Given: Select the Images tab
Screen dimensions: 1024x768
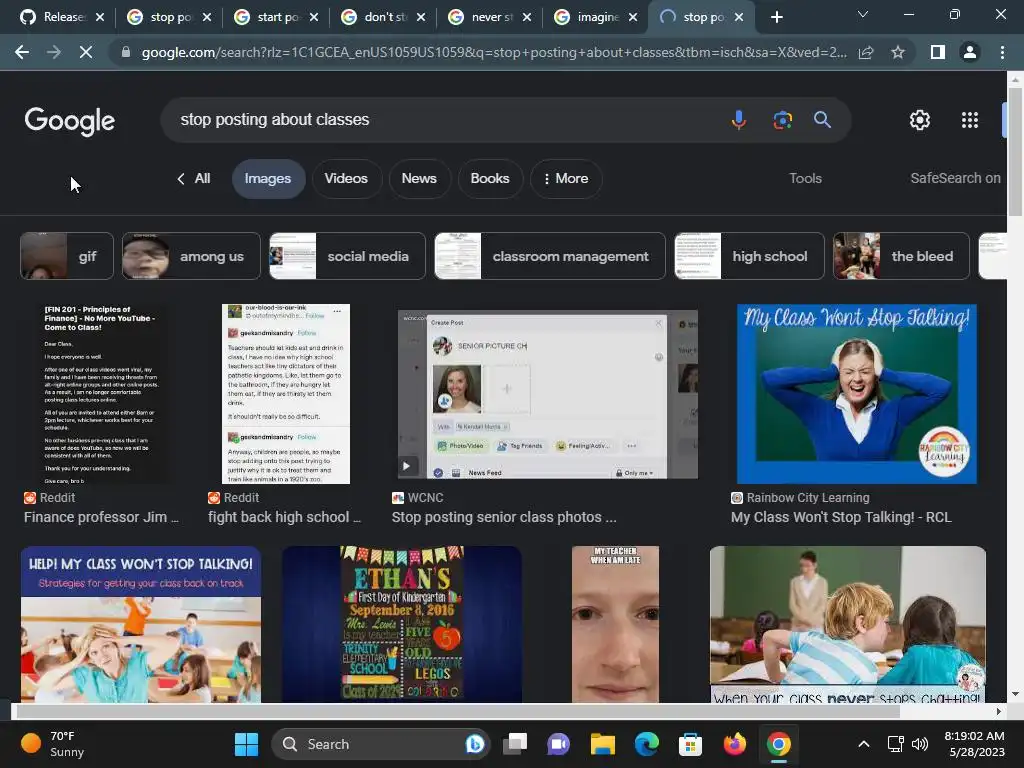Looking at the screenshot, I should 268,178.
